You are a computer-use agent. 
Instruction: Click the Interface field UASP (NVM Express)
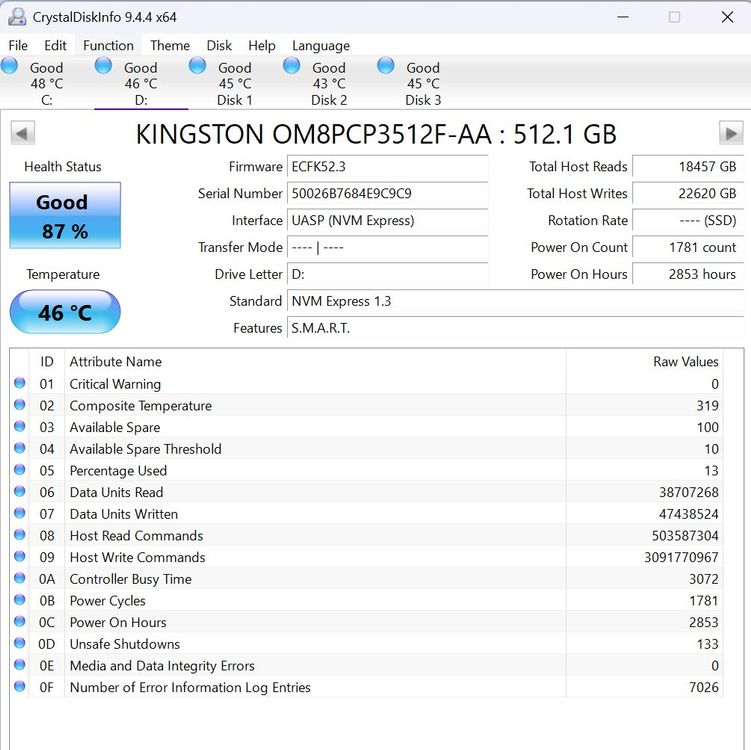coord(387,220)
